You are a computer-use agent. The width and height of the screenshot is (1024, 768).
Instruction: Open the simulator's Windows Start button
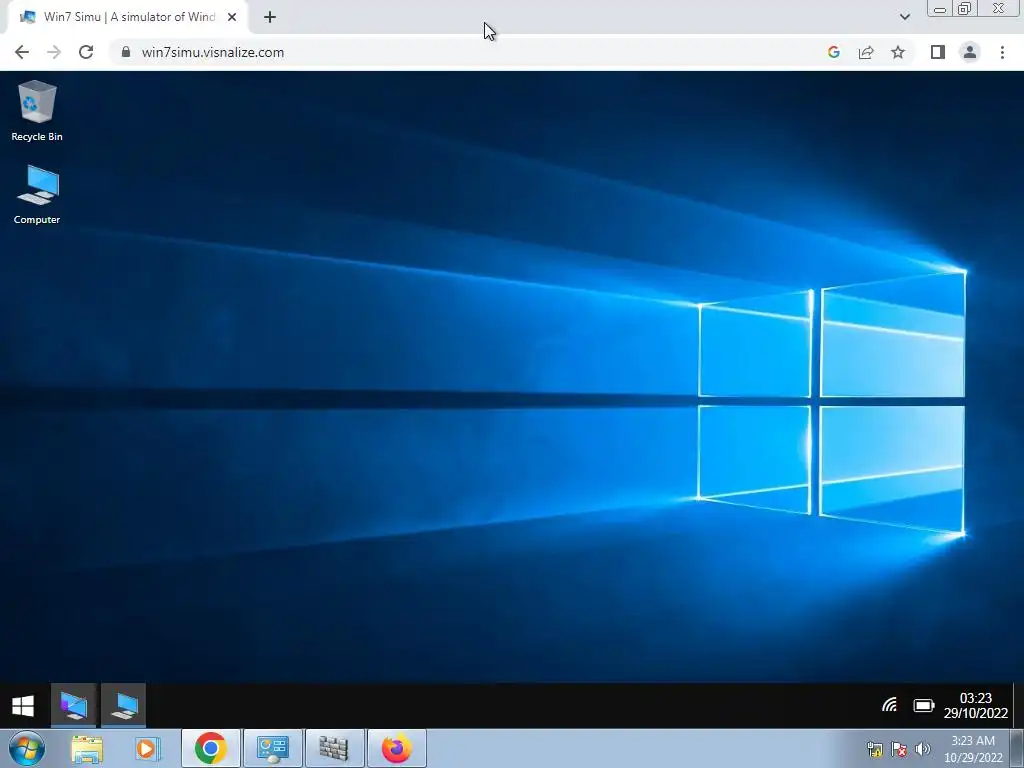[x=24, y=706]
